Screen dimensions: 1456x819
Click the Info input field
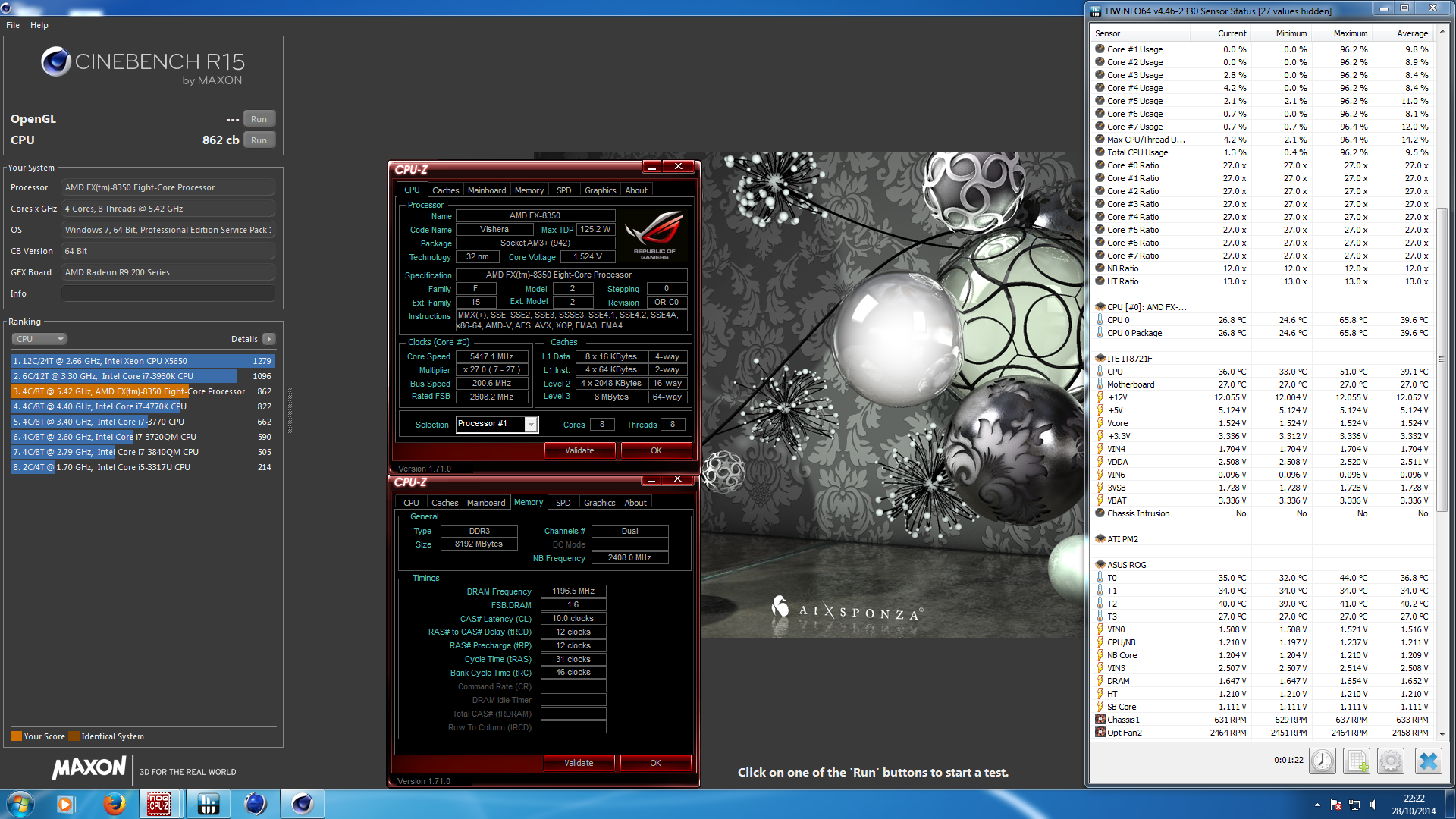(168, 293)
